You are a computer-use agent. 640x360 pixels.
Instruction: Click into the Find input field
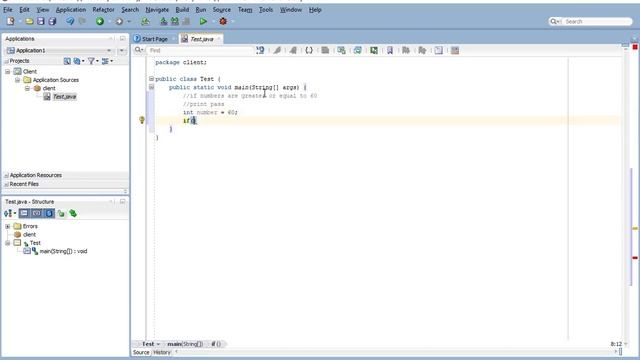tap(200, 50)
